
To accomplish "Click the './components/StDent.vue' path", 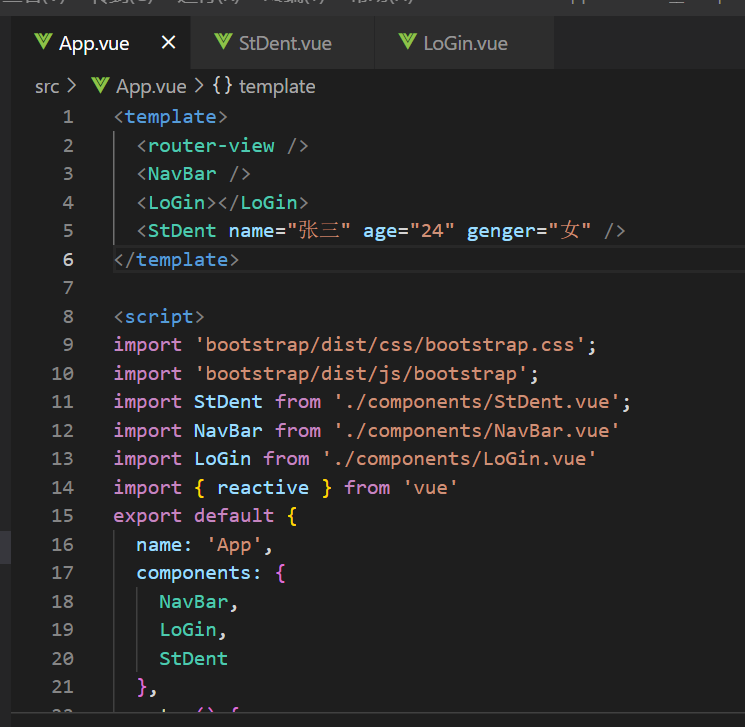I will (477, 402).
